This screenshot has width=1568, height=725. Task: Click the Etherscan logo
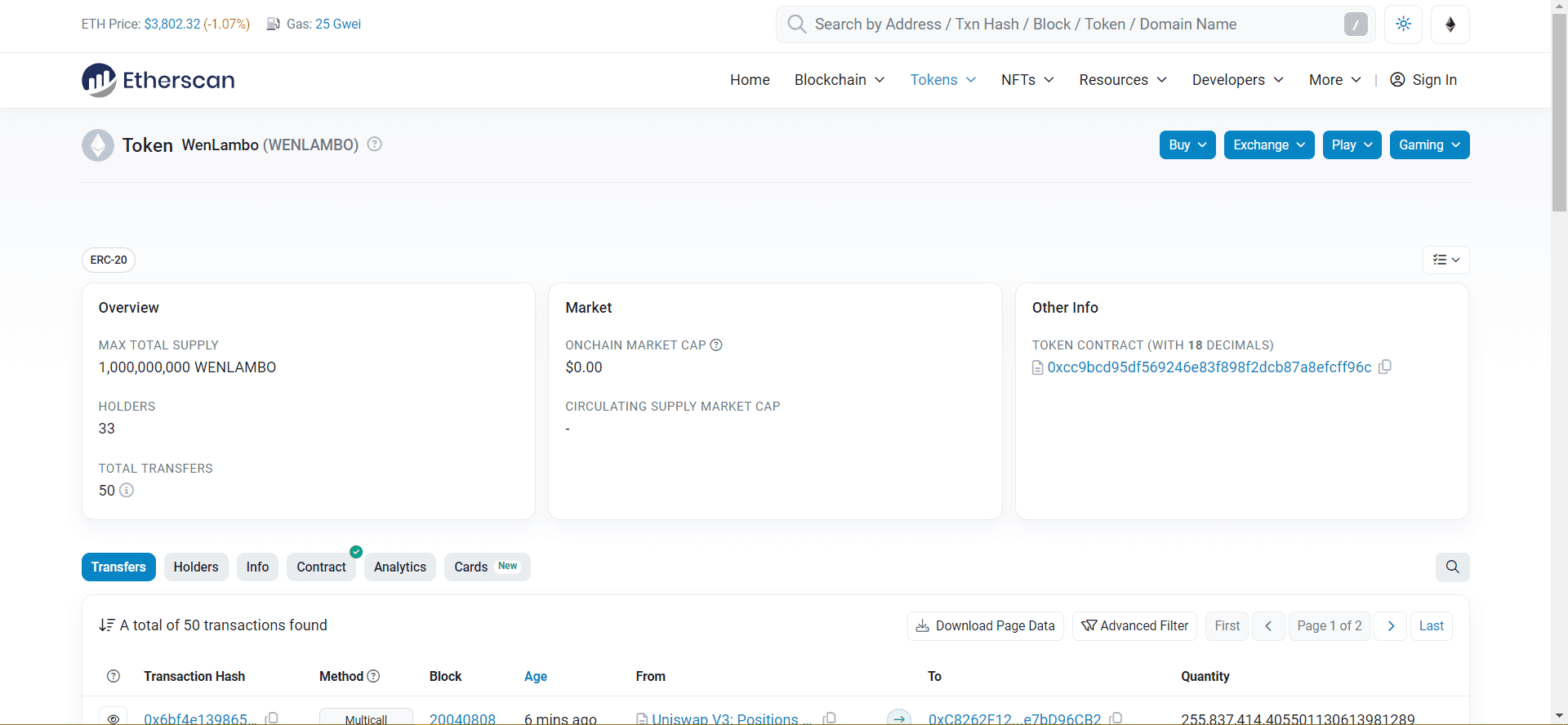(158, 80)
